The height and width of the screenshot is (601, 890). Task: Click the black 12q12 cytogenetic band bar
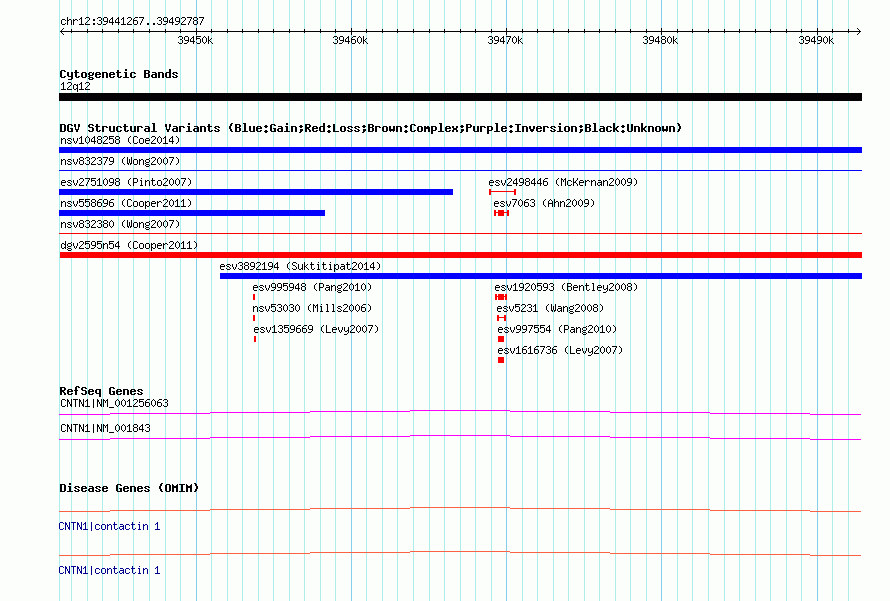460,97
